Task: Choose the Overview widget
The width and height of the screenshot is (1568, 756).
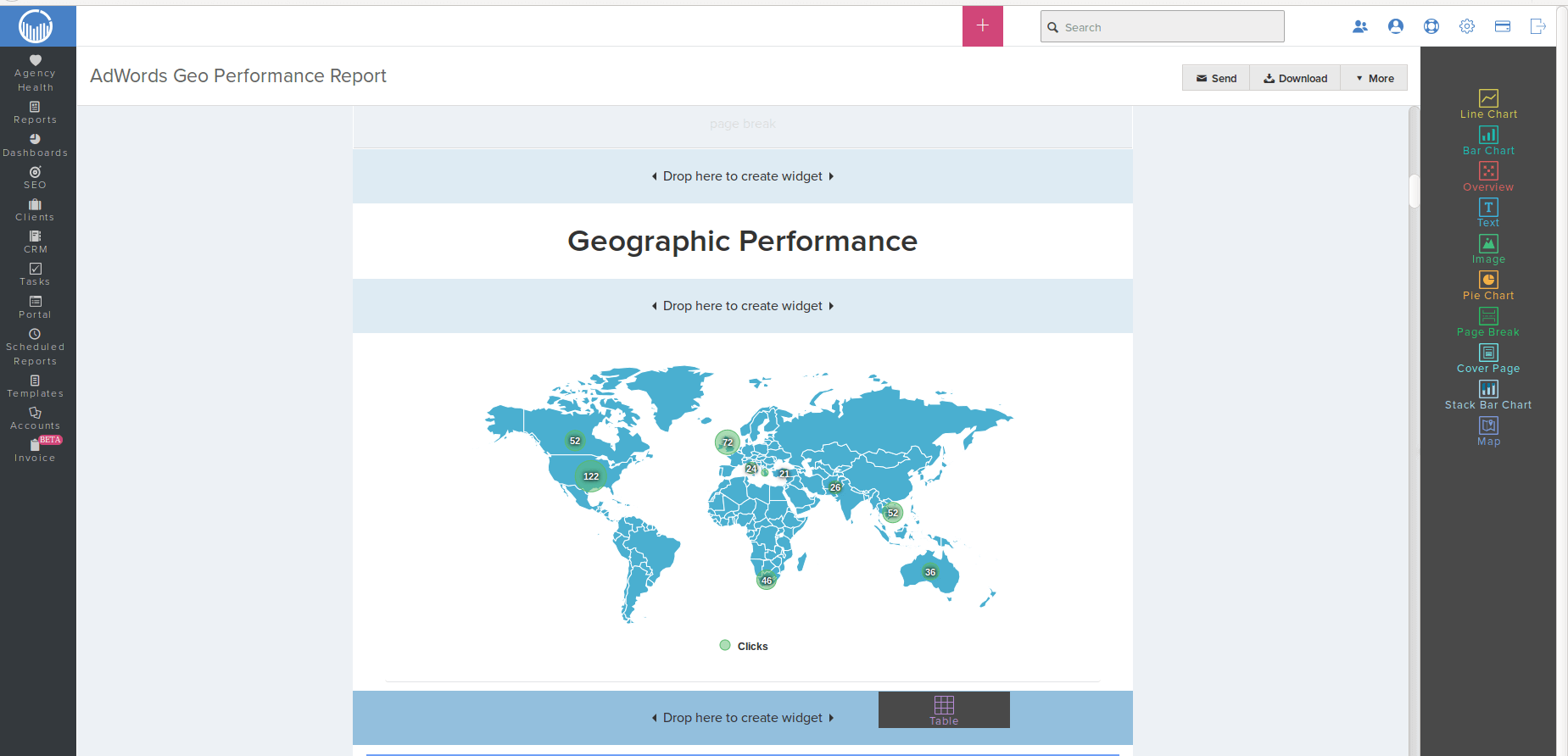Action: pyautogui.click(x=1488, y=177)
